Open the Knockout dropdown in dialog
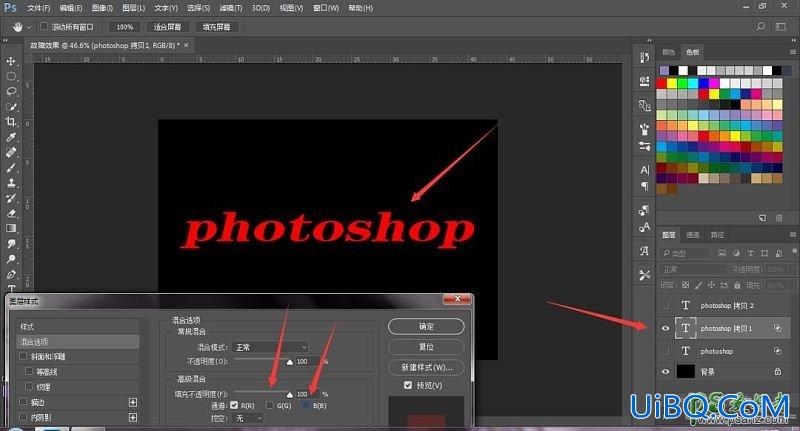The image size is (800, 431). [x=248, y=418]
